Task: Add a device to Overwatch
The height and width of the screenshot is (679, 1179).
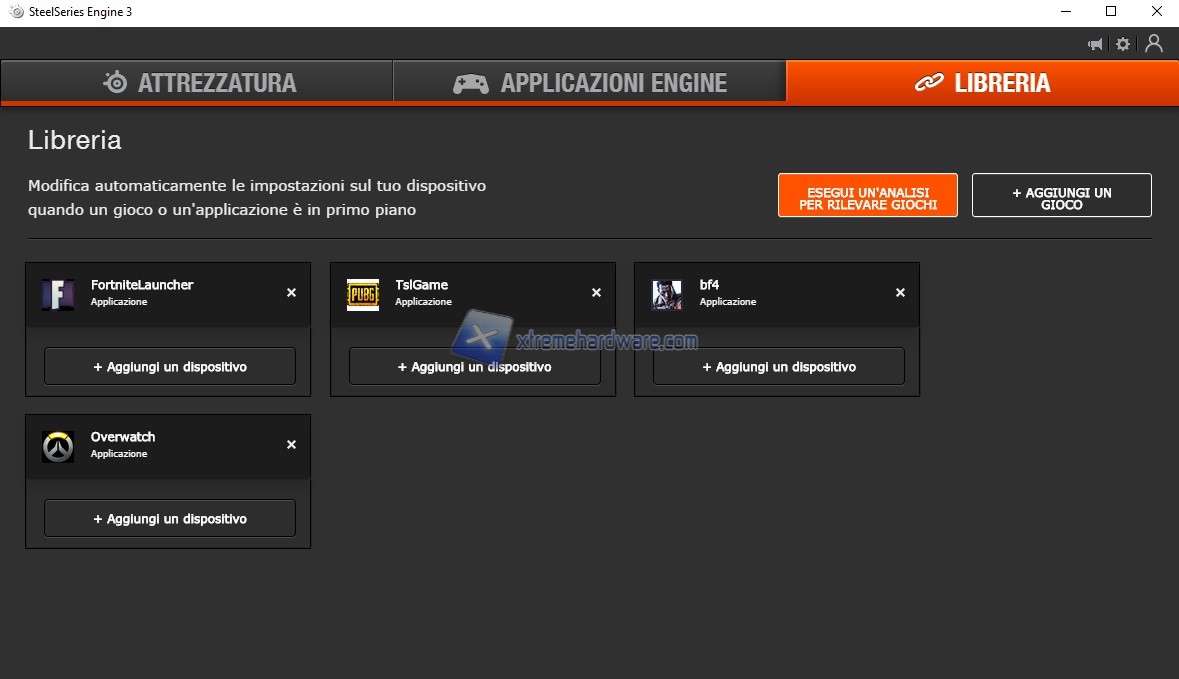Action: (170, 519)
